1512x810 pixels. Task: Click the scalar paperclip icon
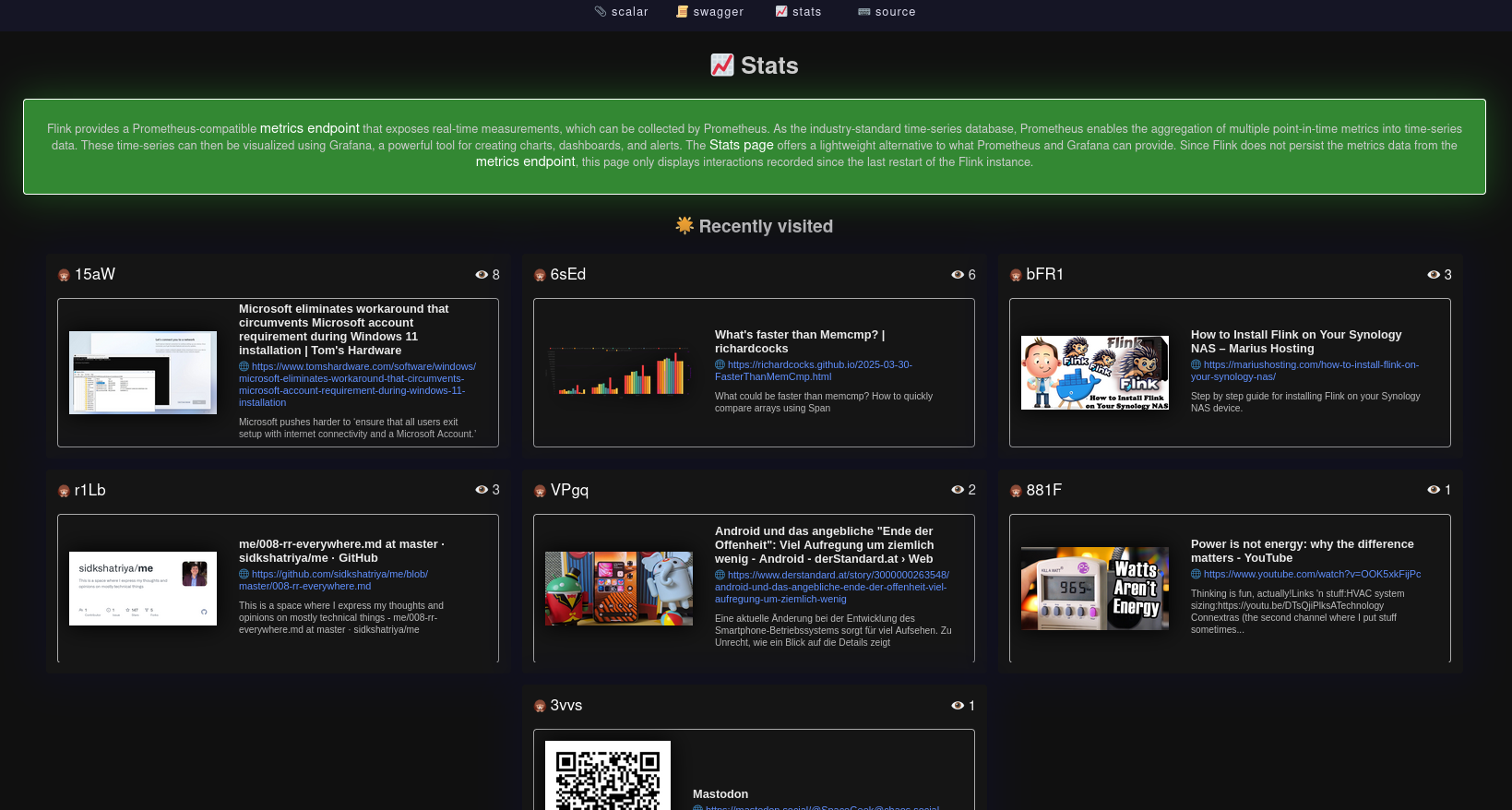(x=601, y=12)
